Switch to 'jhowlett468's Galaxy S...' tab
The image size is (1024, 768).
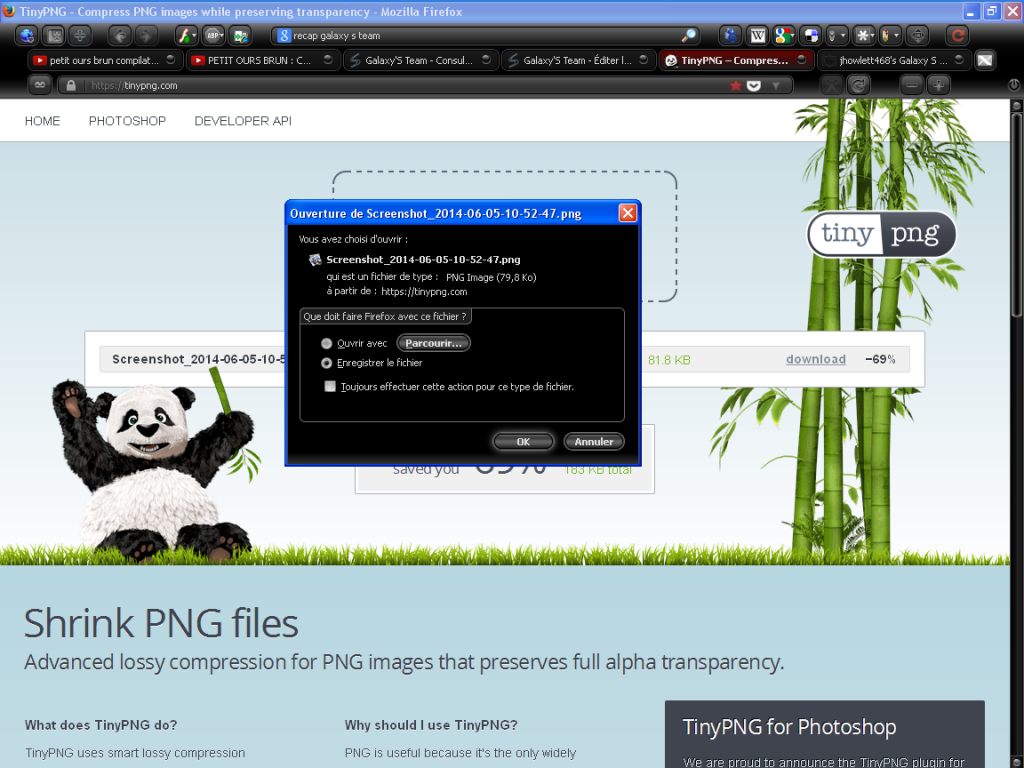(894, 60)
